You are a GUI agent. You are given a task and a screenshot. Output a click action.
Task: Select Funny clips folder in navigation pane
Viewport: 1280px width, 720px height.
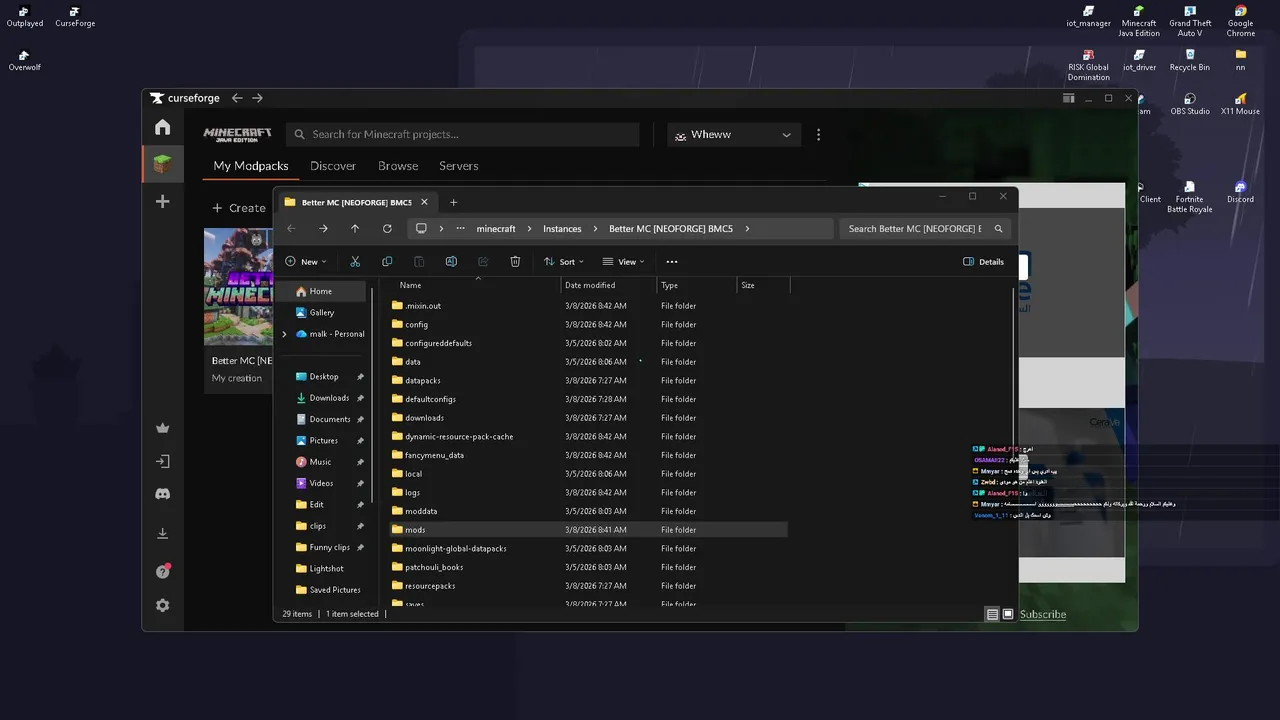[x=329, y=547]
